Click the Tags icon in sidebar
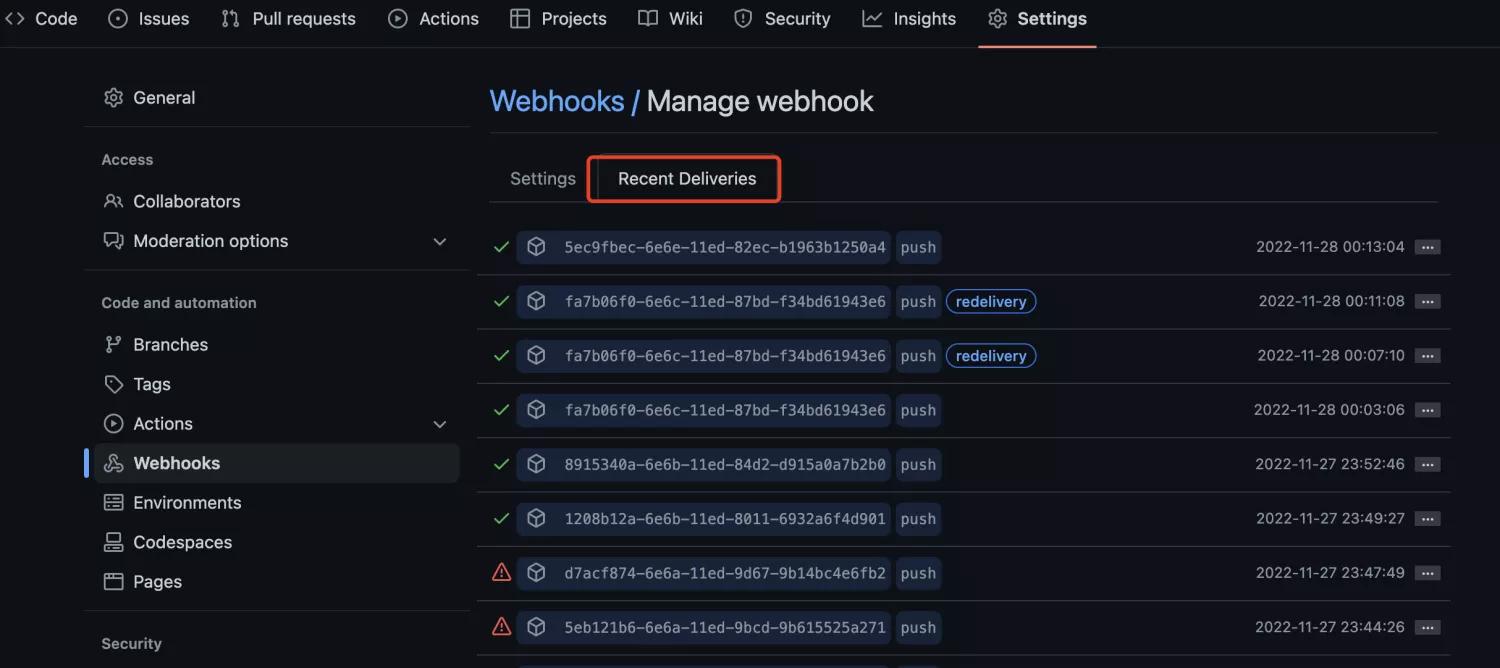This screenshot has height=668, width=1500. click(x=114, y=384)
